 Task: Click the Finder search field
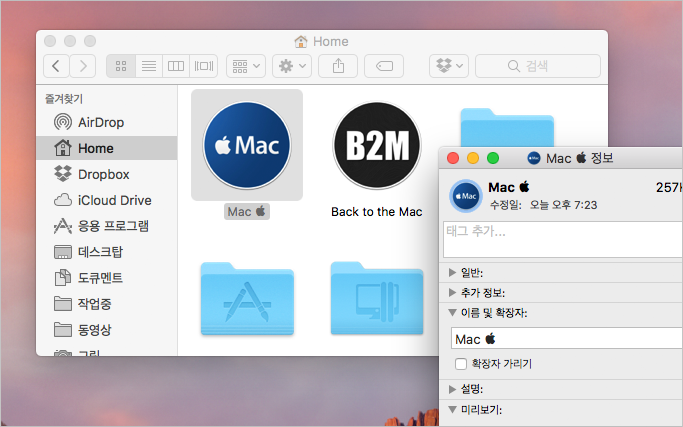tap(538, 66)
